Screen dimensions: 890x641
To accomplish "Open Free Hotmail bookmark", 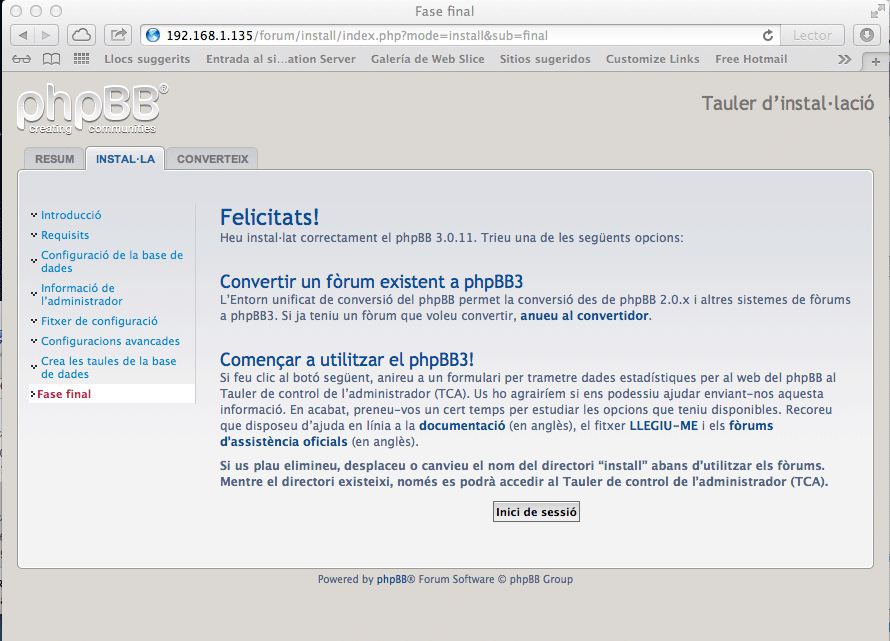I will point(751,59).
